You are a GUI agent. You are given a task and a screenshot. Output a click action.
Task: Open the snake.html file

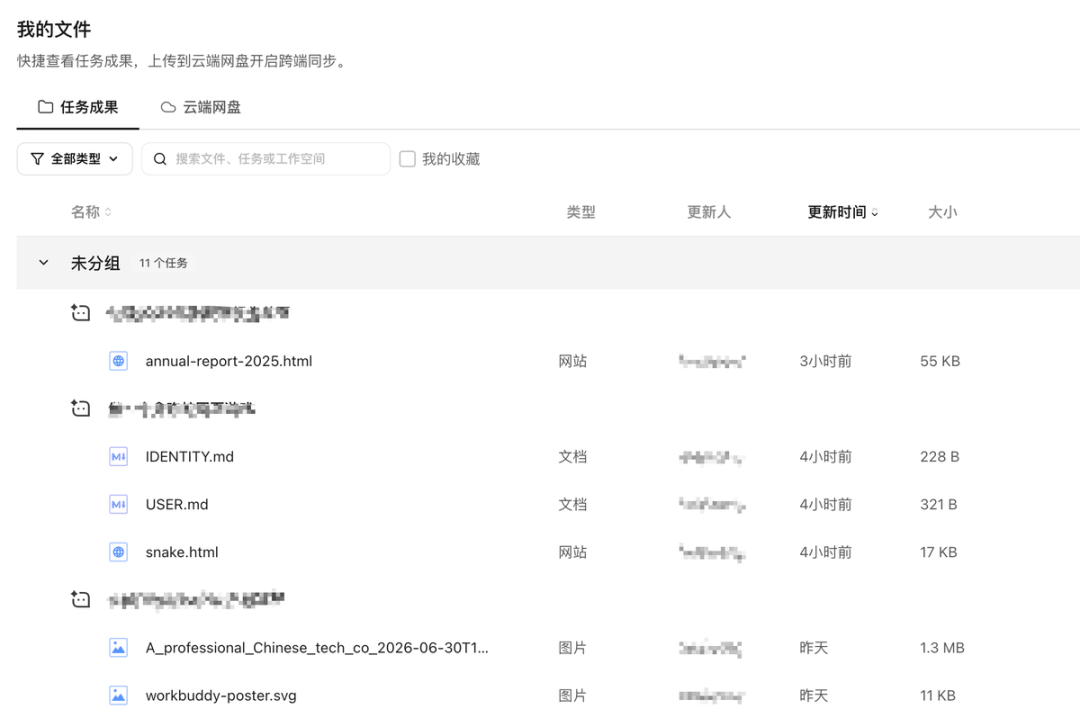[x=182, y=552]
